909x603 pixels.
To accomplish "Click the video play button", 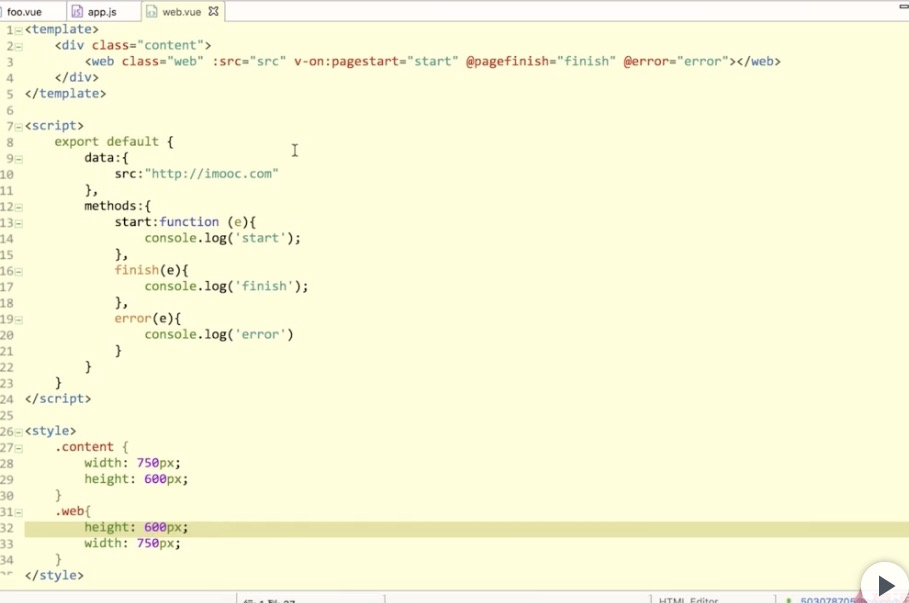I will tap(885, 584).
